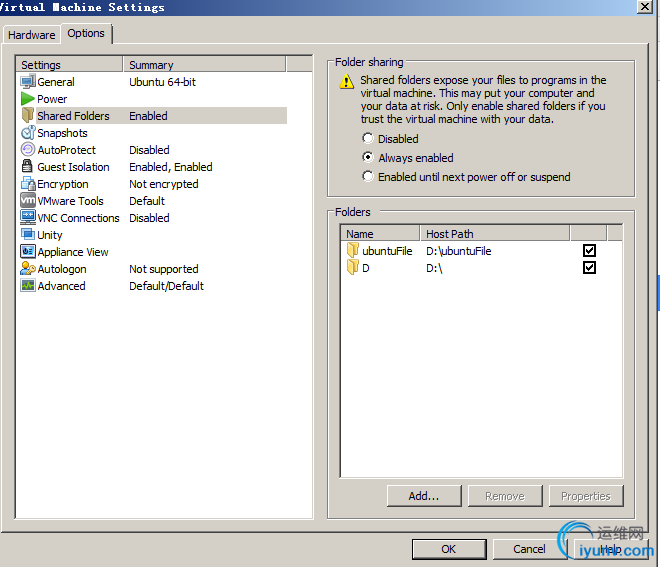The width and height of the screenshot is (660, 567).
Task: Select the Power settings label
Action: (52, 99)
